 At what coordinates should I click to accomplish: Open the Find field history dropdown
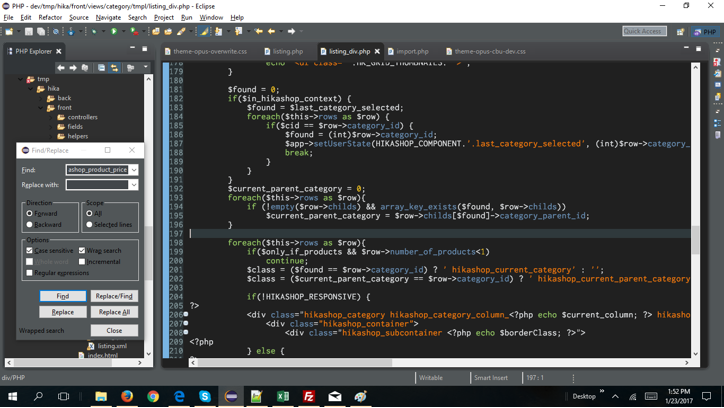tap(133, 170)
